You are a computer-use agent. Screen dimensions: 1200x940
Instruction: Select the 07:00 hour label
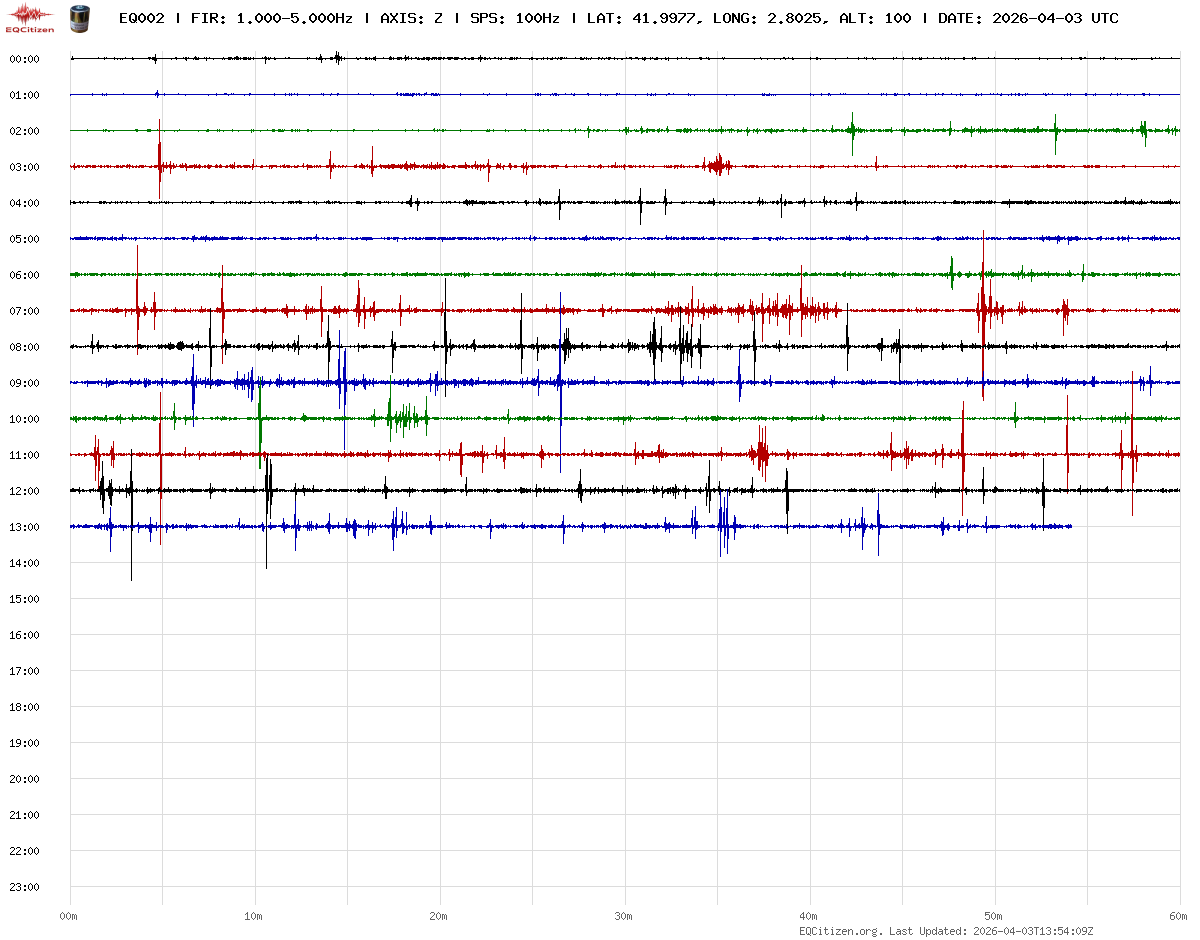click(24, 311)
